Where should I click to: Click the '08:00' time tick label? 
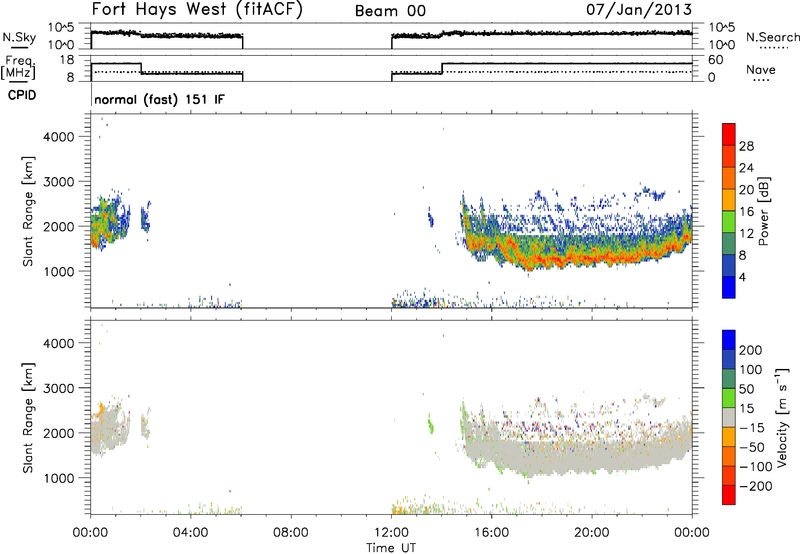[291, 533]
